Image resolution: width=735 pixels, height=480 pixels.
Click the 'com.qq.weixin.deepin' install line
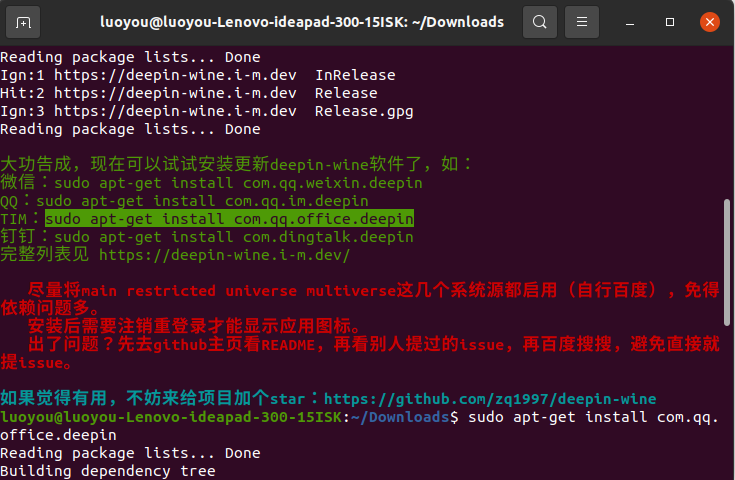tap(211, 183)
